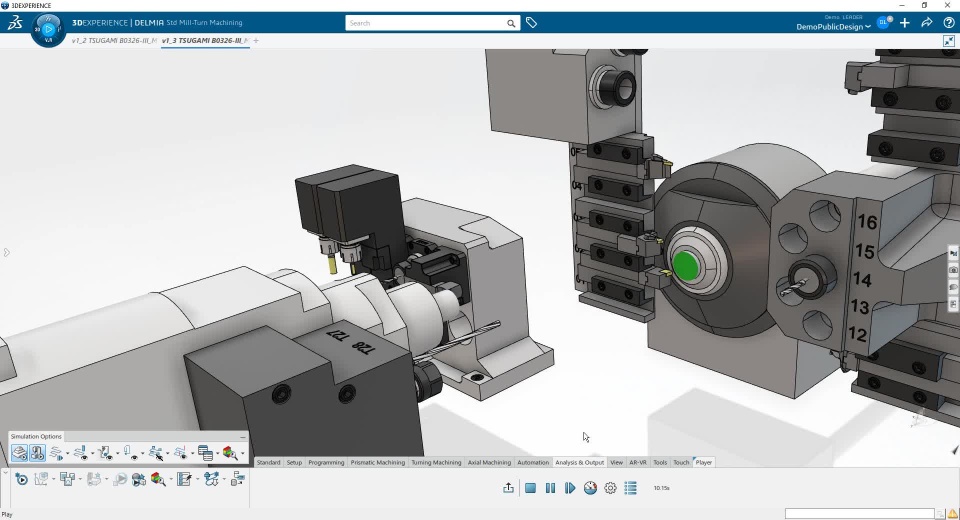Open dropdown beside stacked tables icon
The image size is (960, 520).
[x=217, y=453]
